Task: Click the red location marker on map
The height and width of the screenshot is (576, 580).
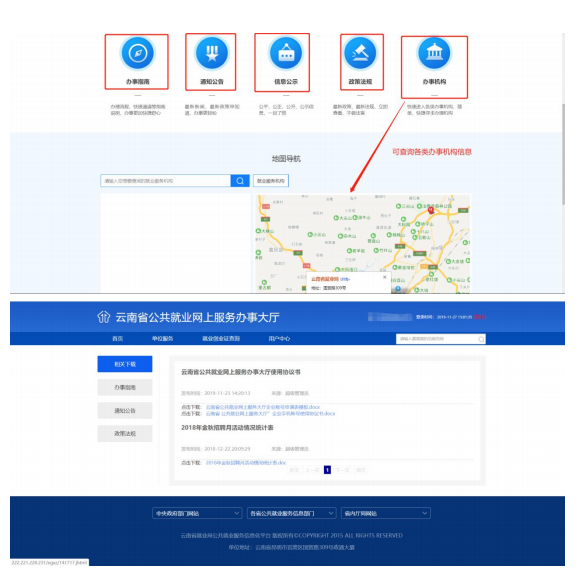Action: (431, 210)
